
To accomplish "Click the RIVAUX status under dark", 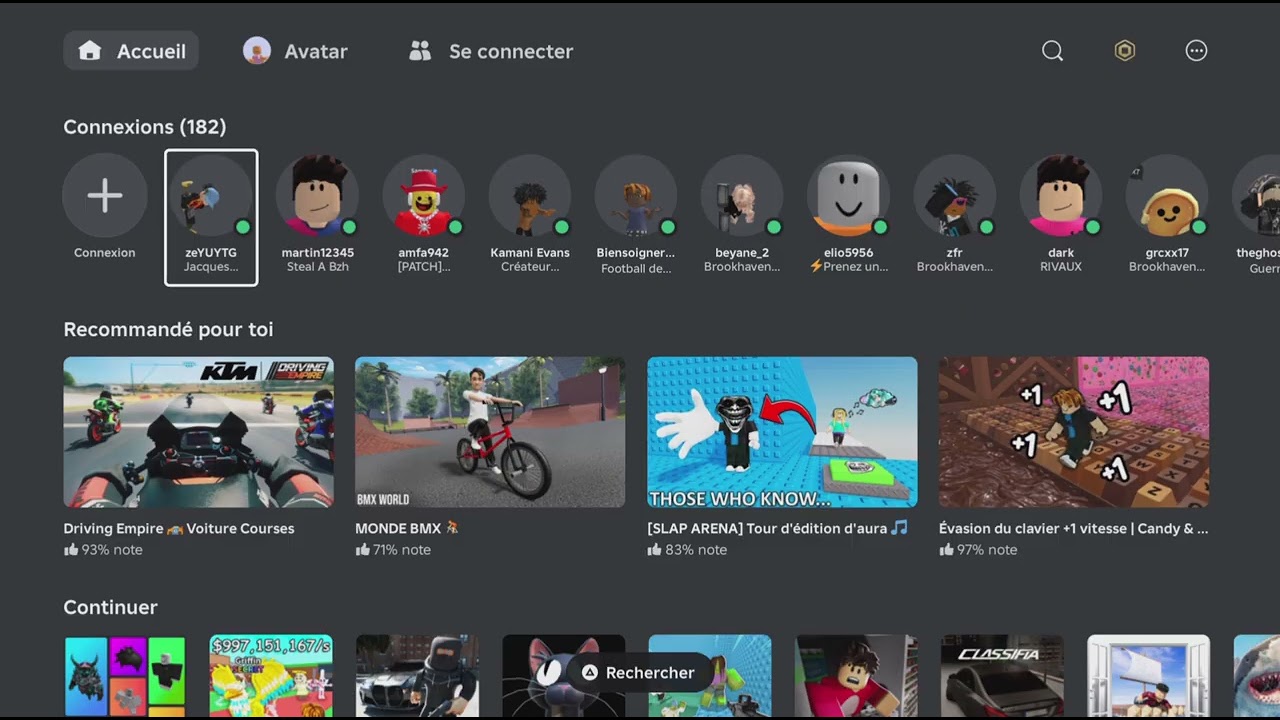I will pyautogui.click(x=1061, y=267).
